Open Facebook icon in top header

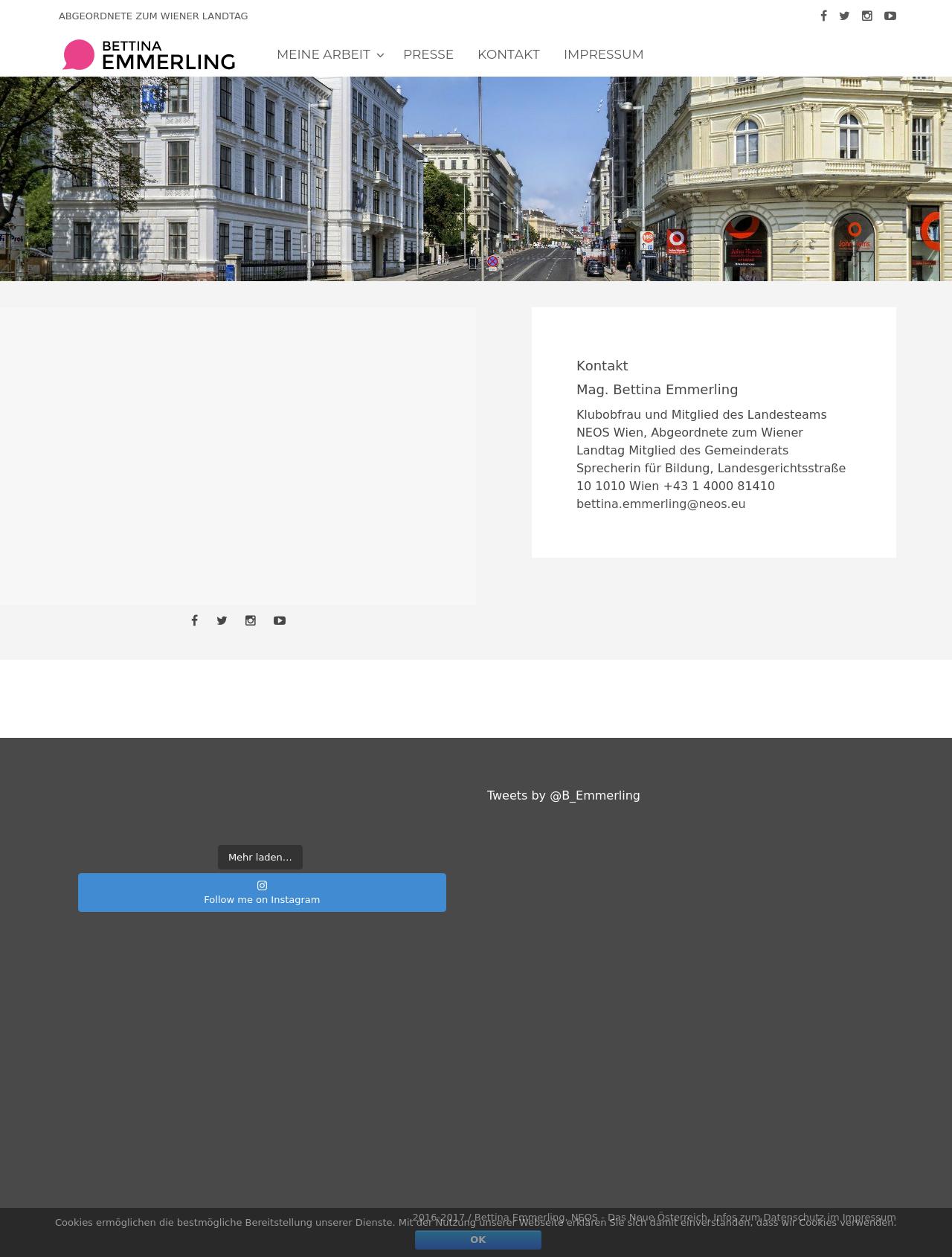click(x=823, y=16)
